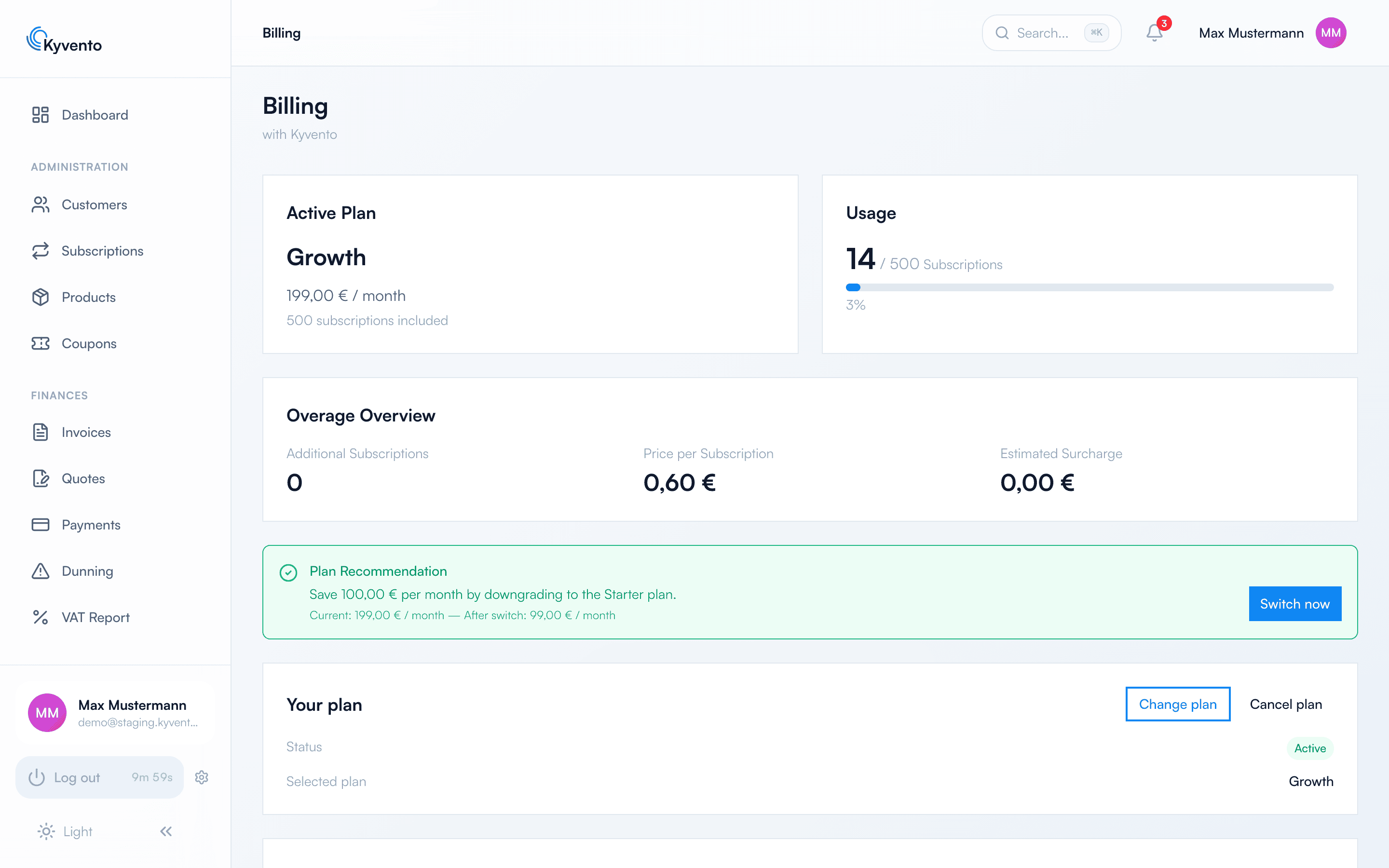Open Dunning menu item
The height and width of the screenshot is (868, 1389).
(87, 571)
